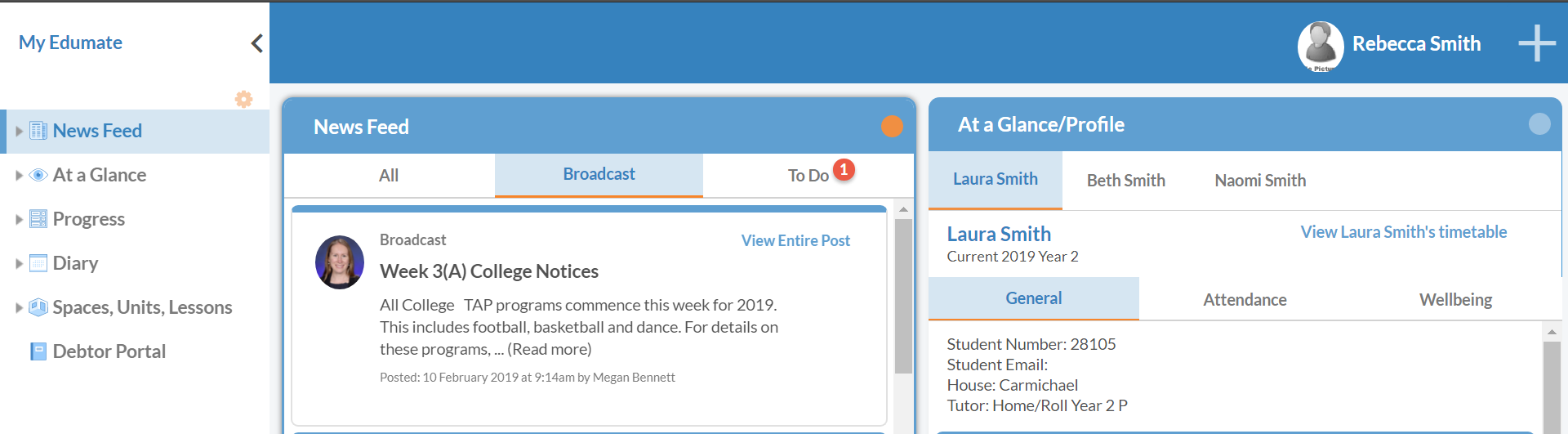Click the At a Glance eye icon
Image resolution: width=1568 pixels, height=434 pixels.
click(x=38, y=175)
